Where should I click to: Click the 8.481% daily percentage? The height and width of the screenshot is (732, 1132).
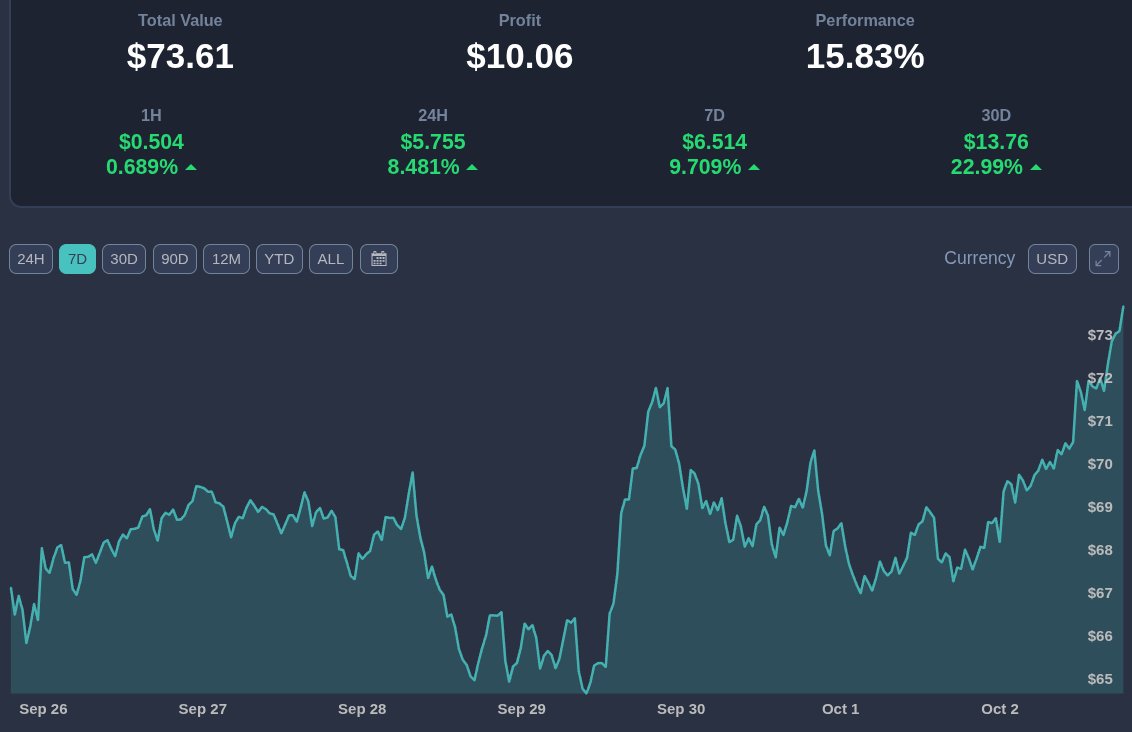[423, 167]
